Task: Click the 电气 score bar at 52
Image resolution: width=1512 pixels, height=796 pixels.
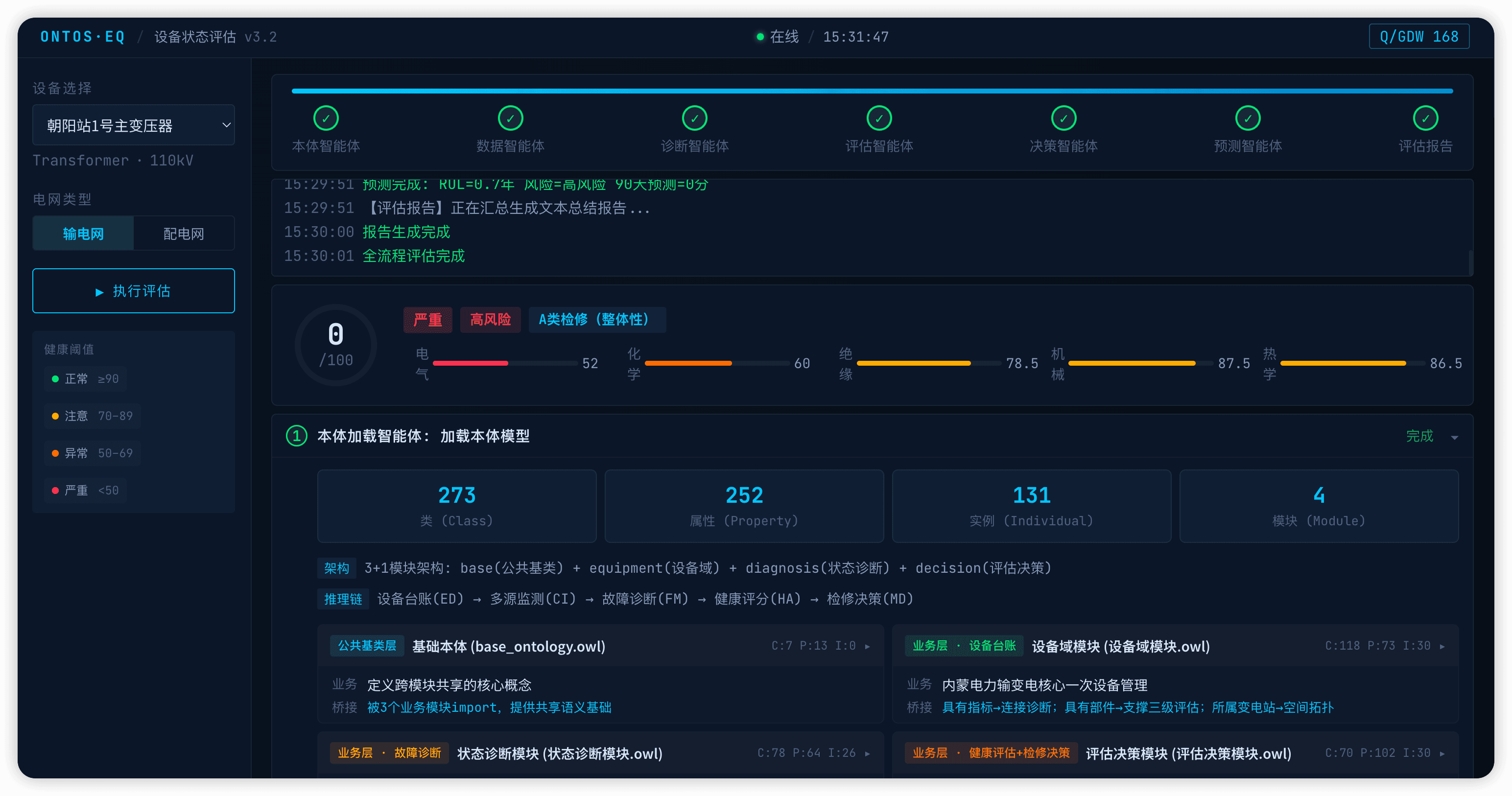Action: [x=505, y=363]
